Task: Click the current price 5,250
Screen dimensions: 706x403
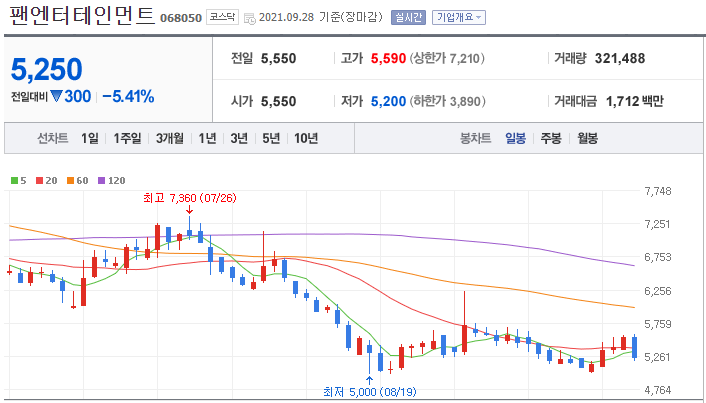Action: 46,69
